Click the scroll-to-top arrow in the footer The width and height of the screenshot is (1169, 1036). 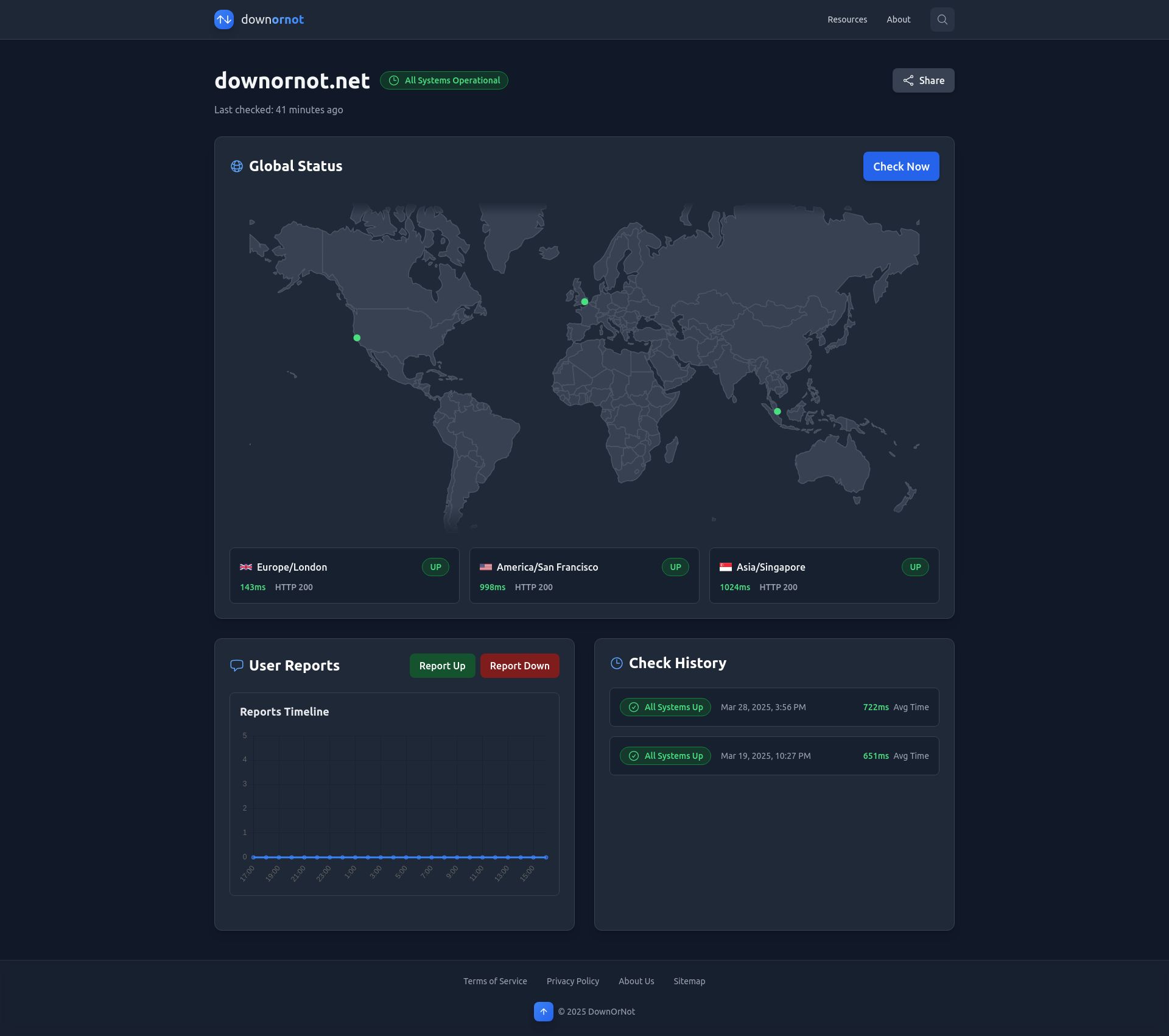point(542,1011)
